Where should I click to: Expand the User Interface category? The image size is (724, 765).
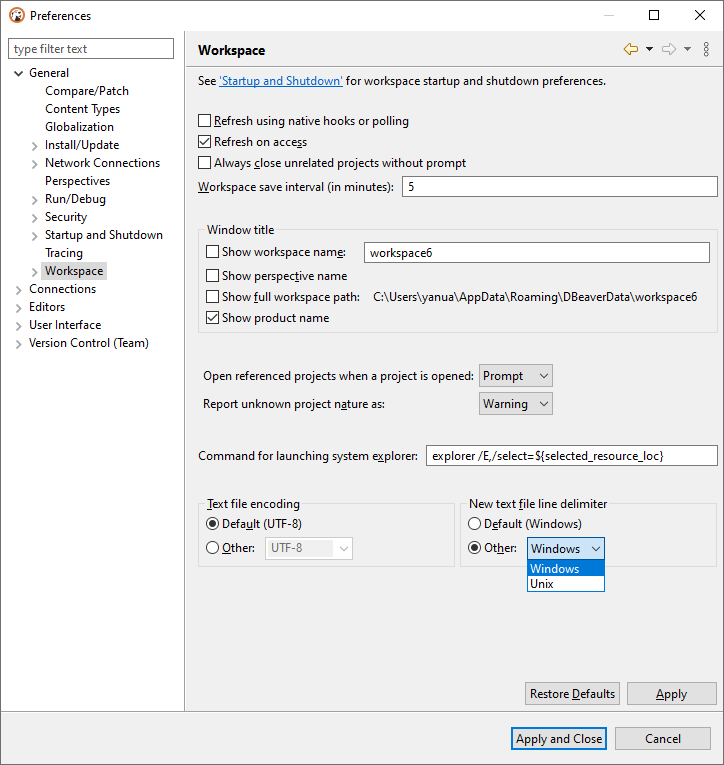[19, 326]
